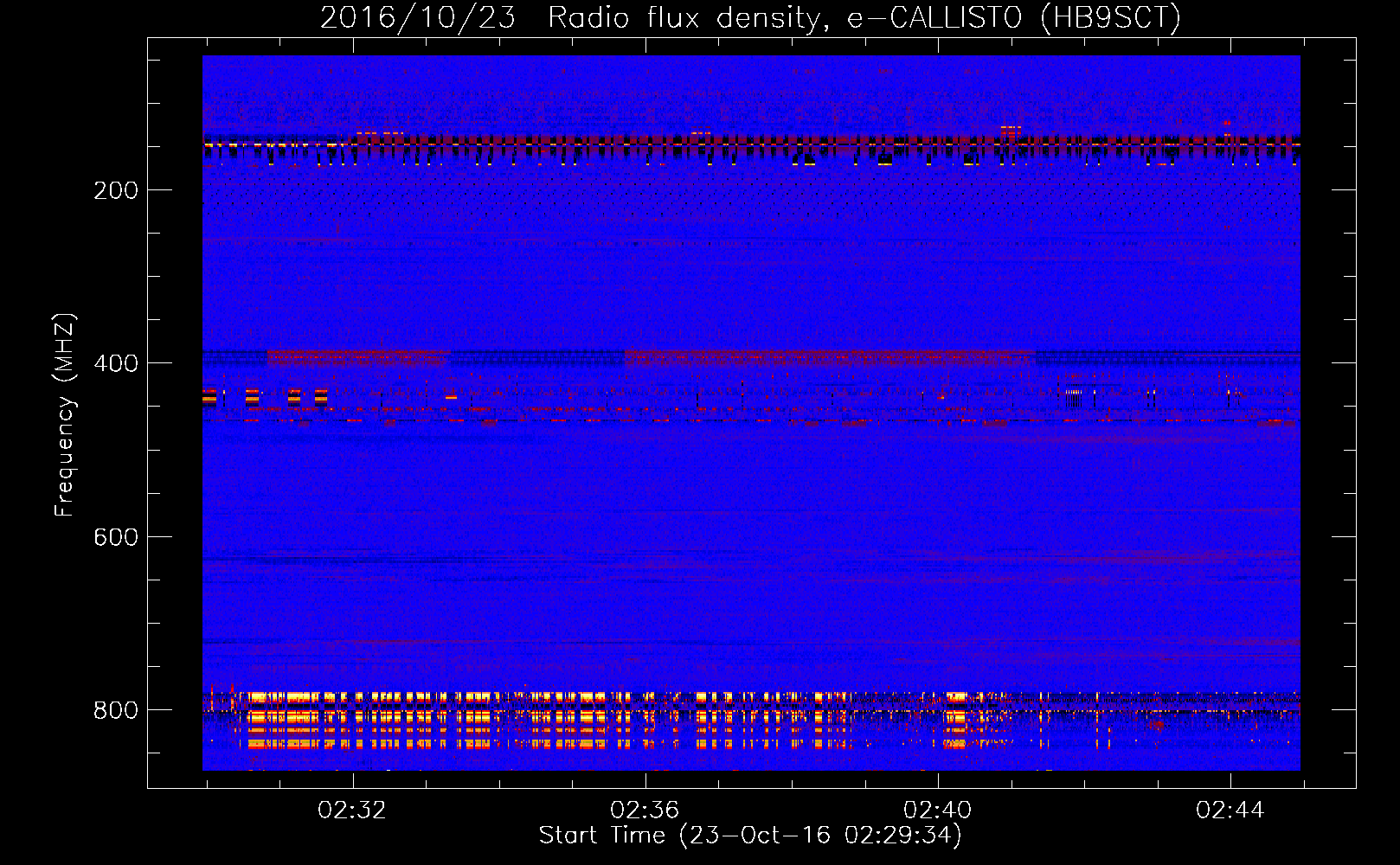
Task: Click the plot title "2016/10/23 Radio flux density, e-CALLISTO (HB9SCT)"
Action: (x=750, y=17)
